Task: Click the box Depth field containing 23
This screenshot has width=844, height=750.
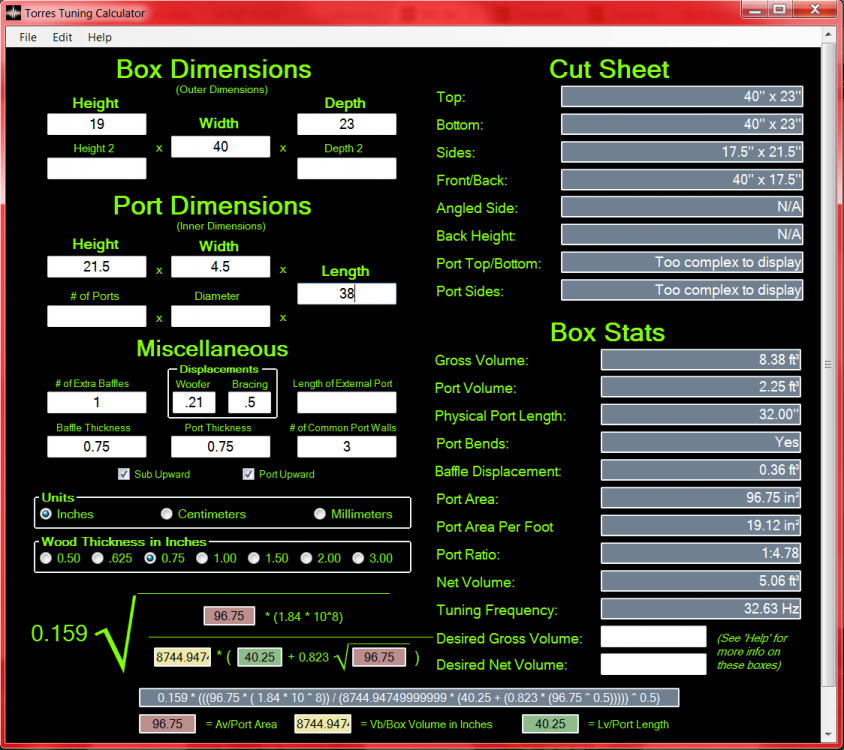Action: click(347, 124)
